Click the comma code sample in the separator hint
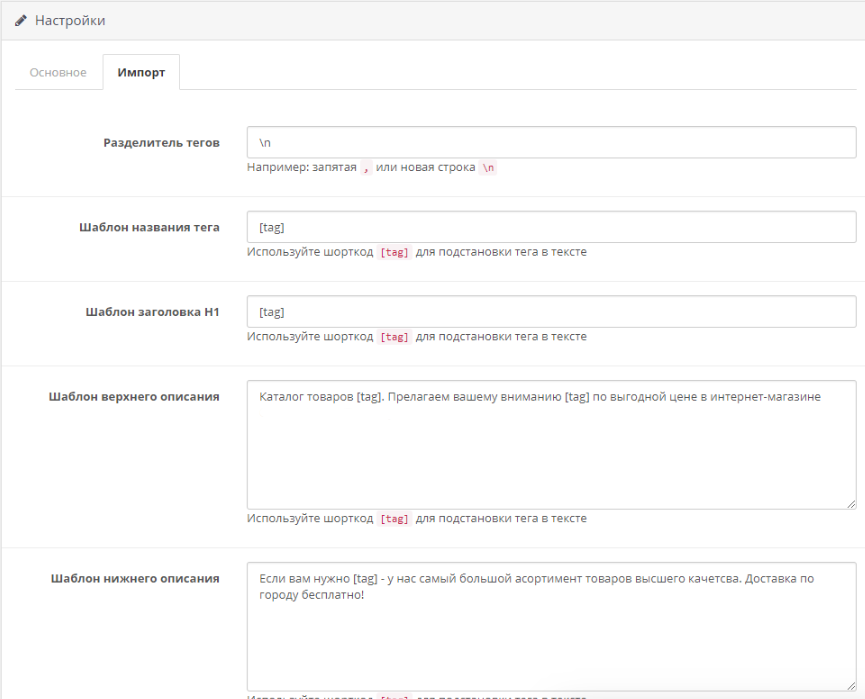This screenshot has width=865, height=699. 366,168
